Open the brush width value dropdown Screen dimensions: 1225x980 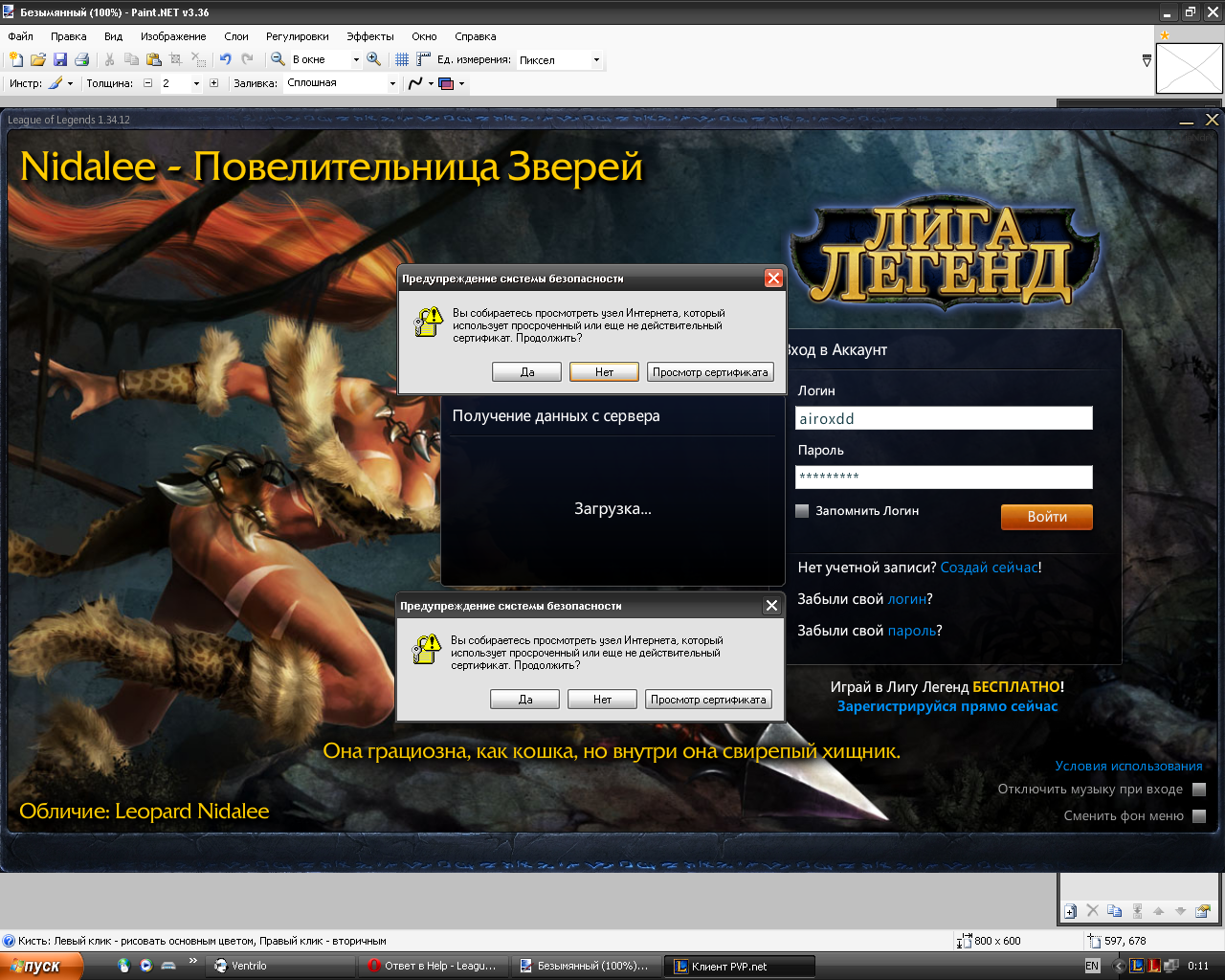click(x=196, y=83)
